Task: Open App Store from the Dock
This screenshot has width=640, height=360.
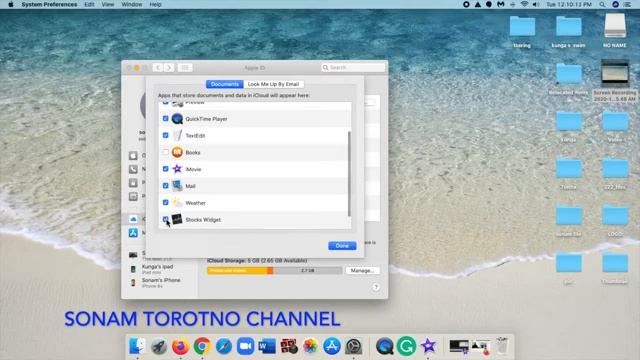Action: pos(332,346)
